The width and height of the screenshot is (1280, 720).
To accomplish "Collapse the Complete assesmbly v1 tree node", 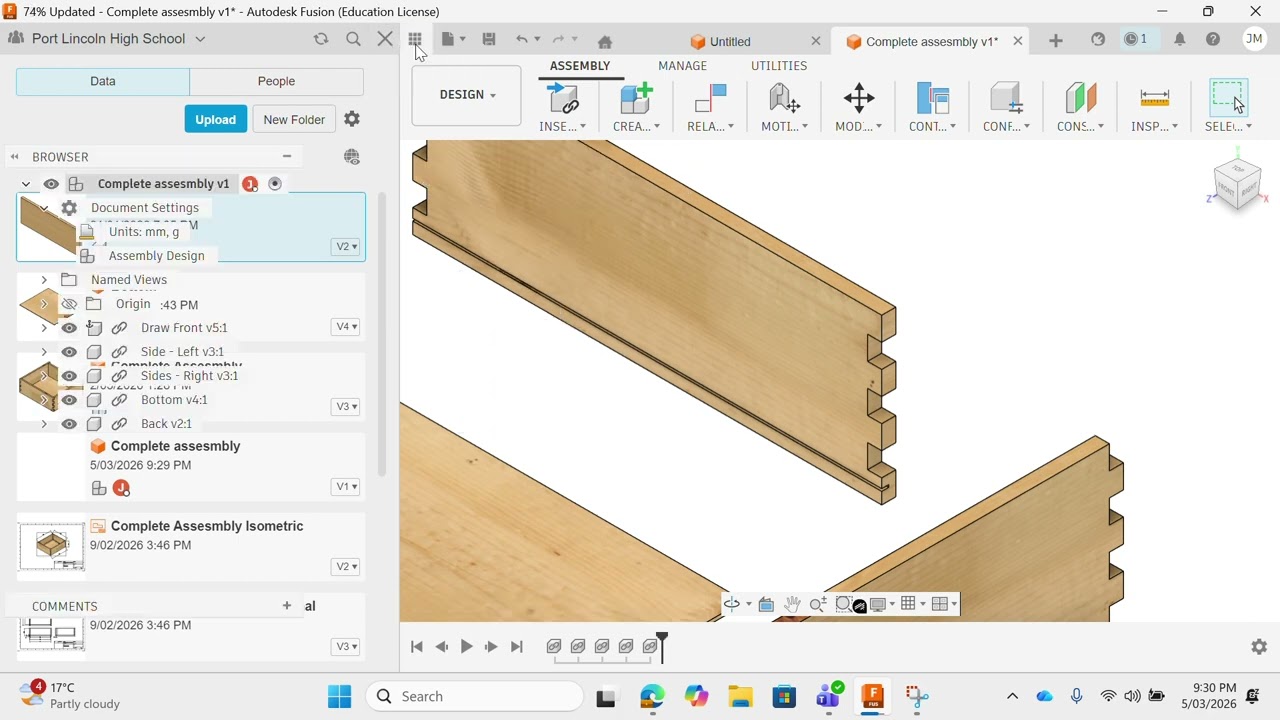I will 26,184.
